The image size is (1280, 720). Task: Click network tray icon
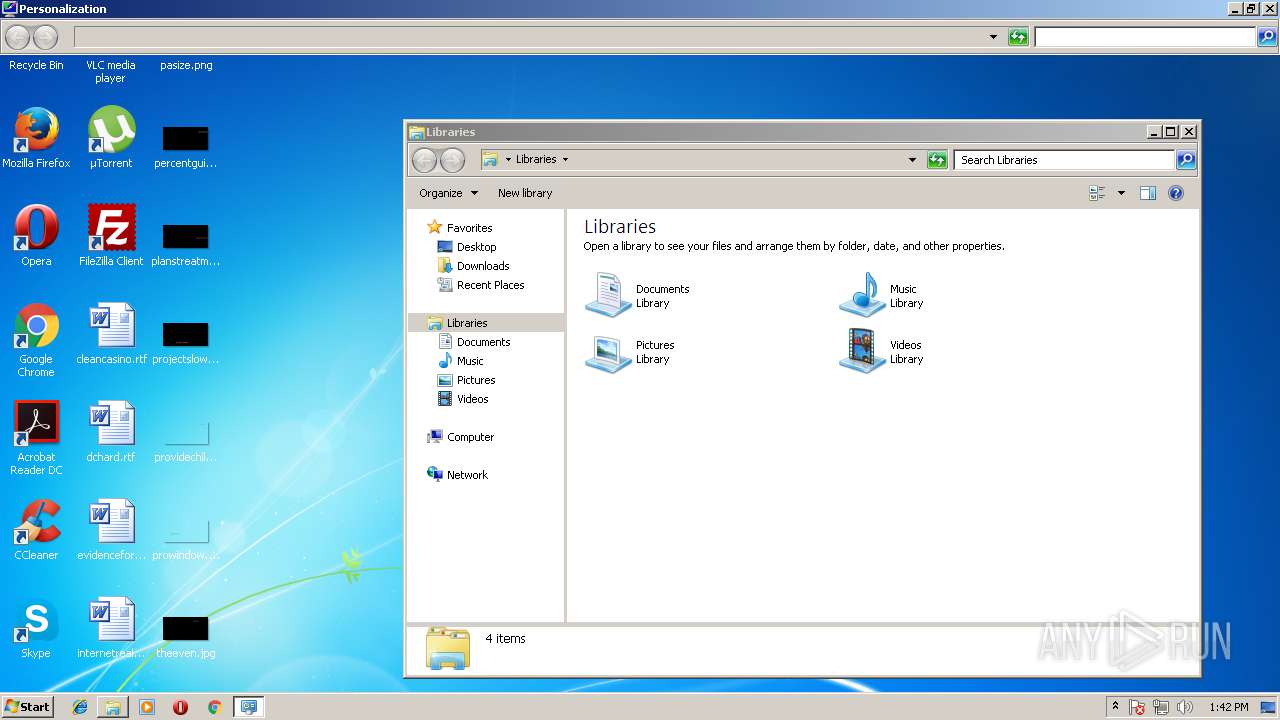click(x=1161, y=707)
